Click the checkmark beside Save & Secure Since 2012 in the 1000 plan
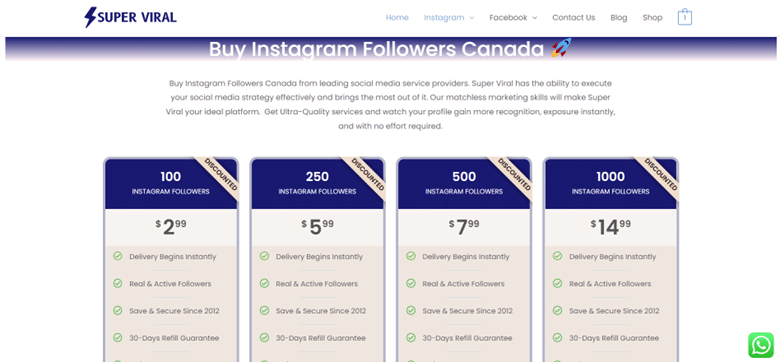The image size is (780, 362). (558, 310)
